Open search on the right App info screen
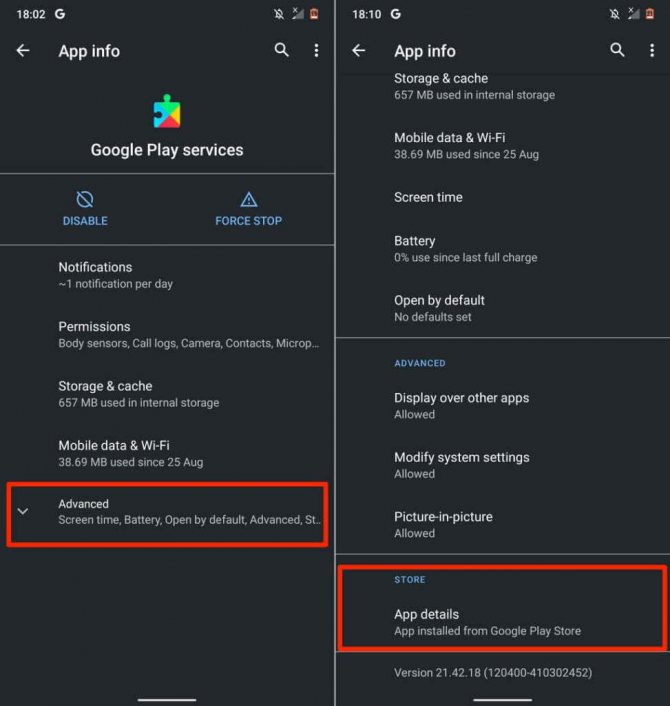The height and width of the screenshot is (706, 670). [617, 50]
